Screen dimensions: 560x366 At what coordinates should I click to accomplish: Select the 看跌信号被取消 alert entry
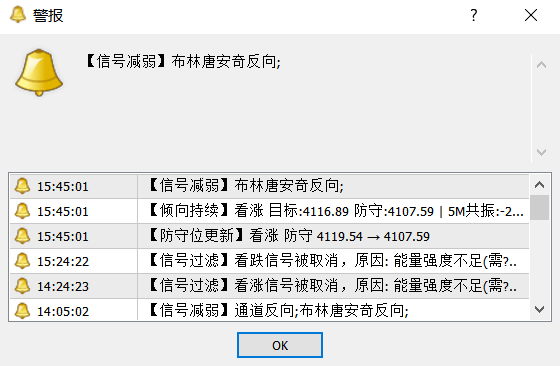(333, 261)
